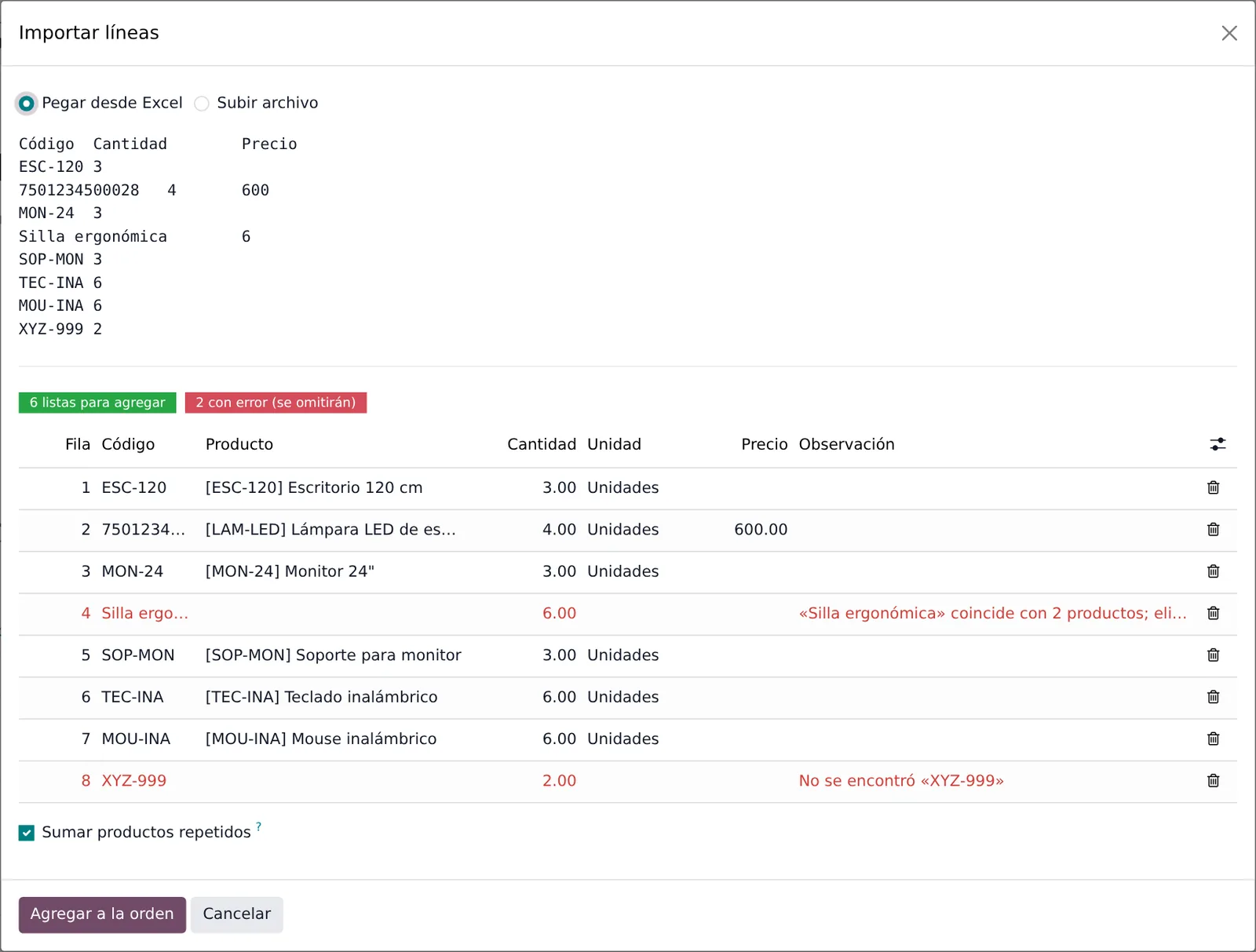This screenshot has height=952, width=1256.
Task: Click price cell 600.00
Action: pos(761,529)
